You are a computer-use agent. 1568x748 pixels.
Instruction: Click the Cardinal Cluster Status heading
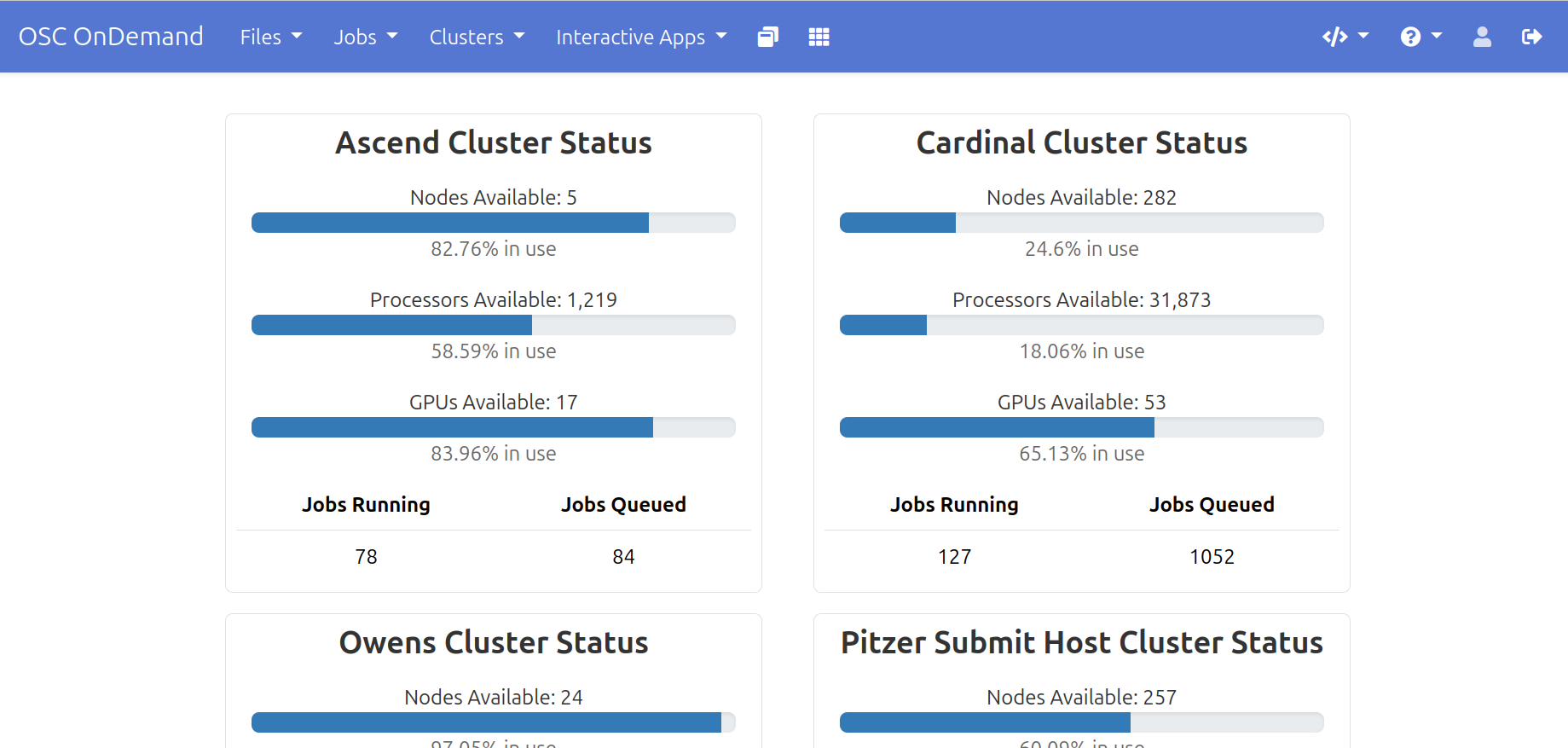tap(1081, 142)
